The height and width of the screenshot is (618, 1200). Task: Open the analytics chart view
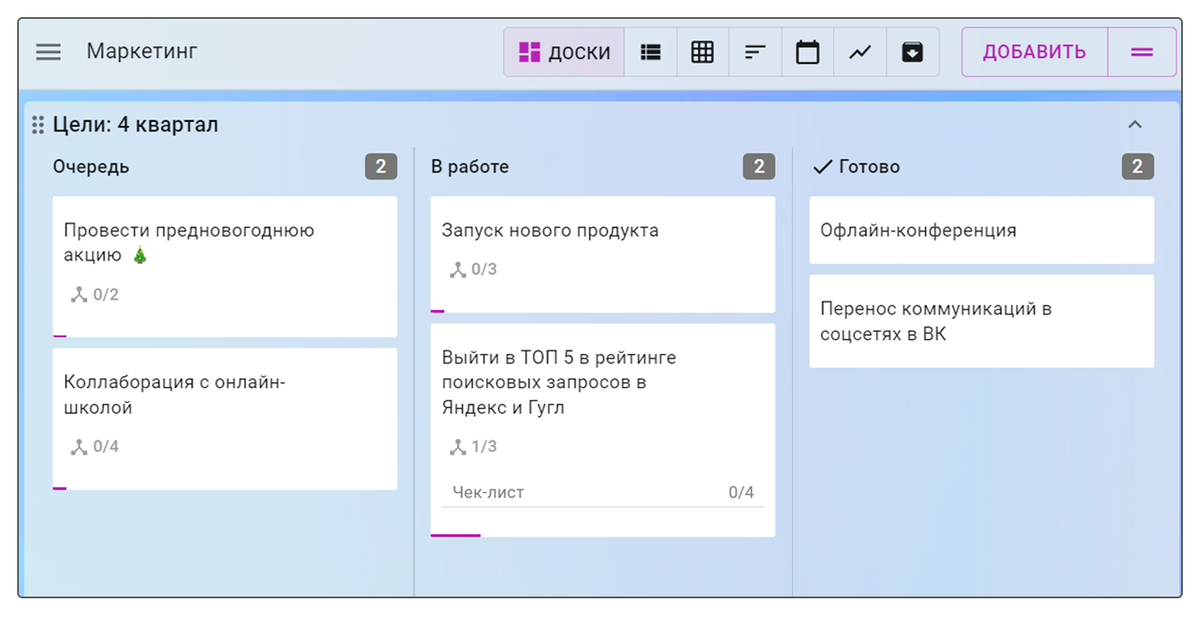pyautogui.click(x=860, y=52)
